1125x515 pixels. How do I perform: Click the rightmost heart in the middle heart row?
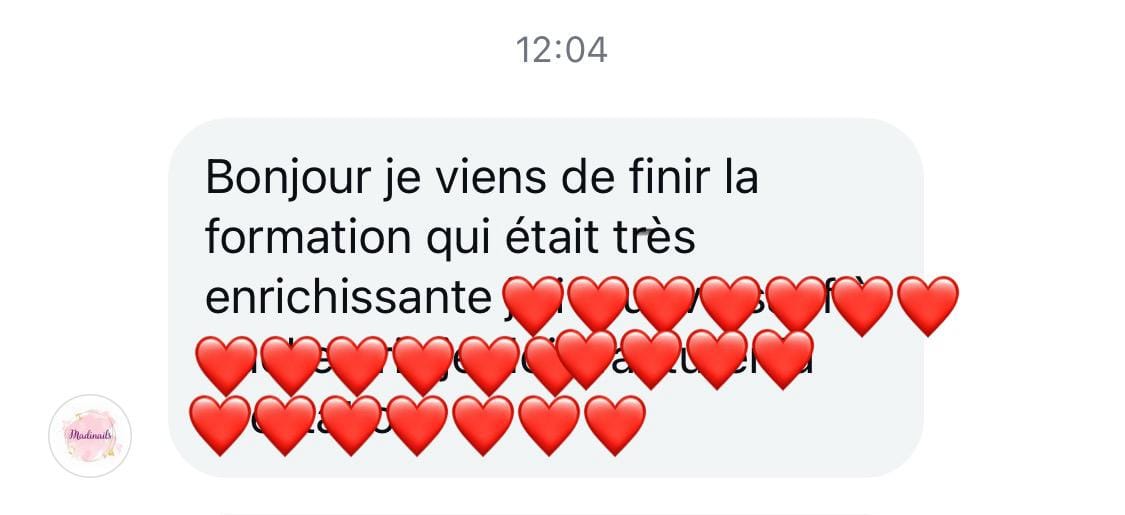[x=783, y=359]
